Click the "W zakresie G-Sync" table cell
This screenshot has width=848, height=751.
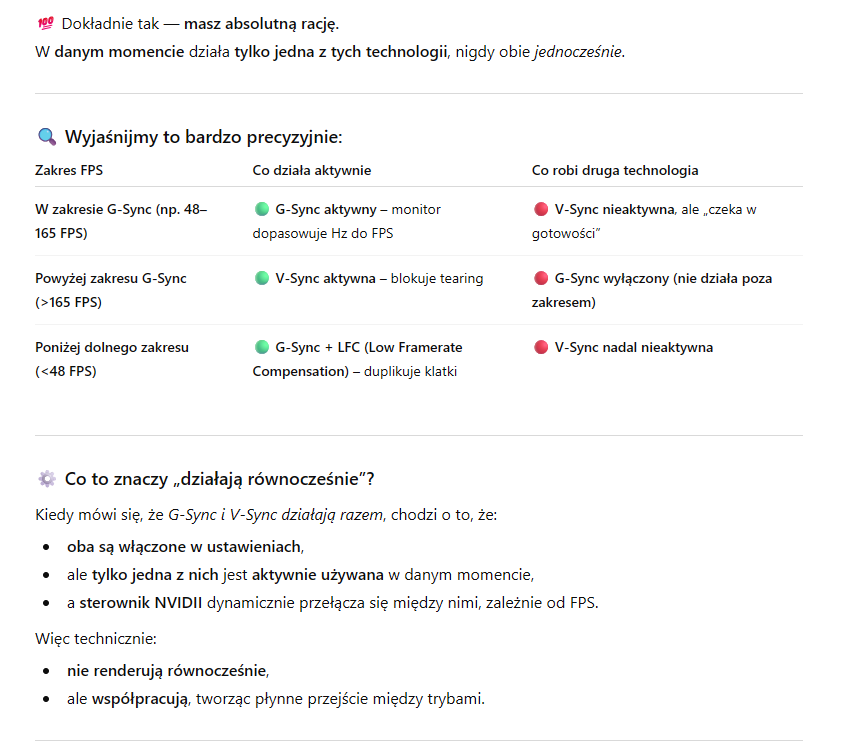point(121,221)
